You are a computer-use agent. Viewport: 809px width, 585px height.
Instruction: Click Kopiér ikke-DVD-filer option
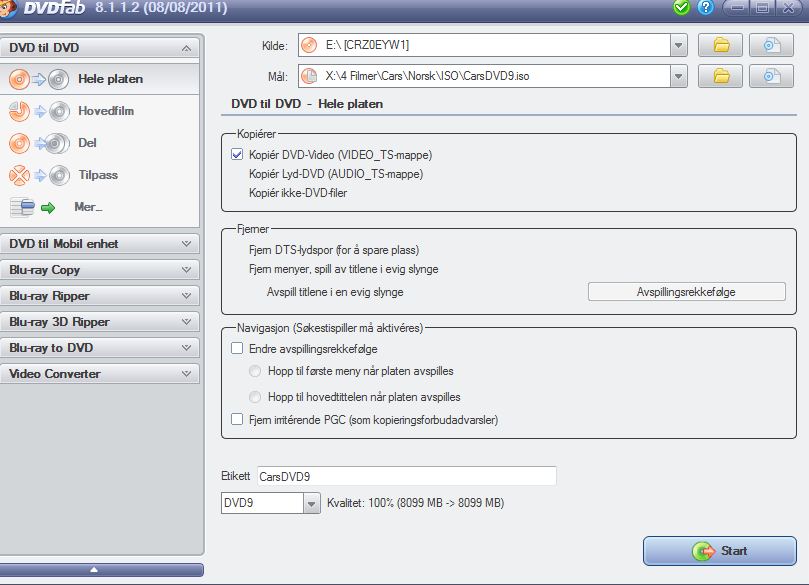pyautogui.click(x=298, y=193)
